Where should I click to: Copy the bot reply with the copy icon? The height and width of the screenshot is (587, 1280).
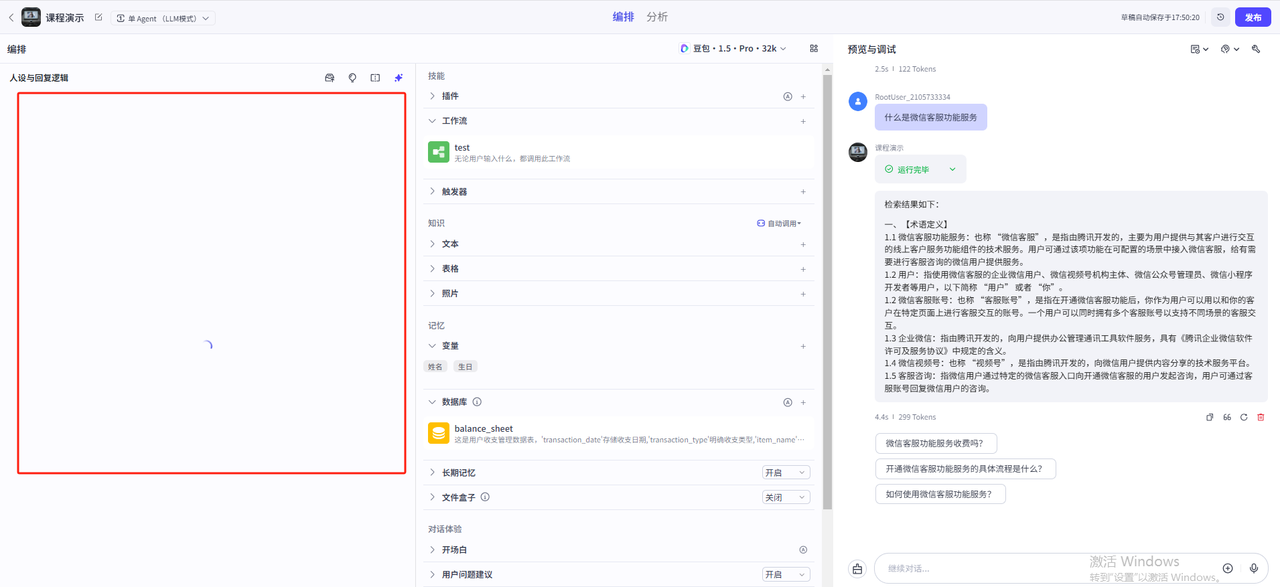1210,417
